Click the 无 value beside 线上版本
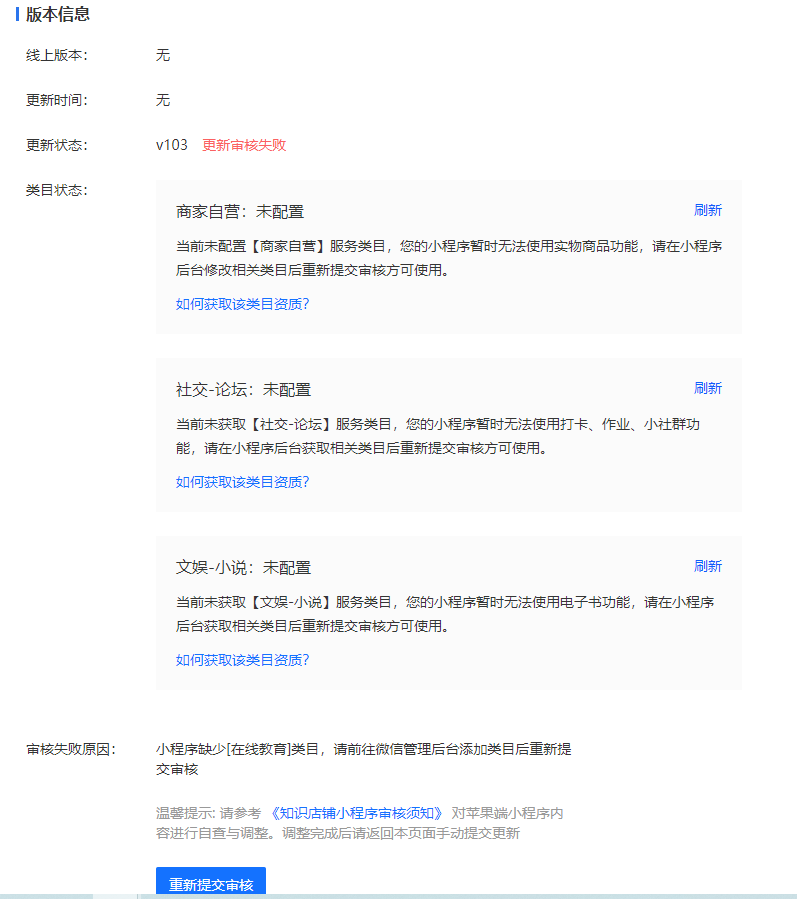This screenshot has width=797, height=899. [x=163, y=56]
